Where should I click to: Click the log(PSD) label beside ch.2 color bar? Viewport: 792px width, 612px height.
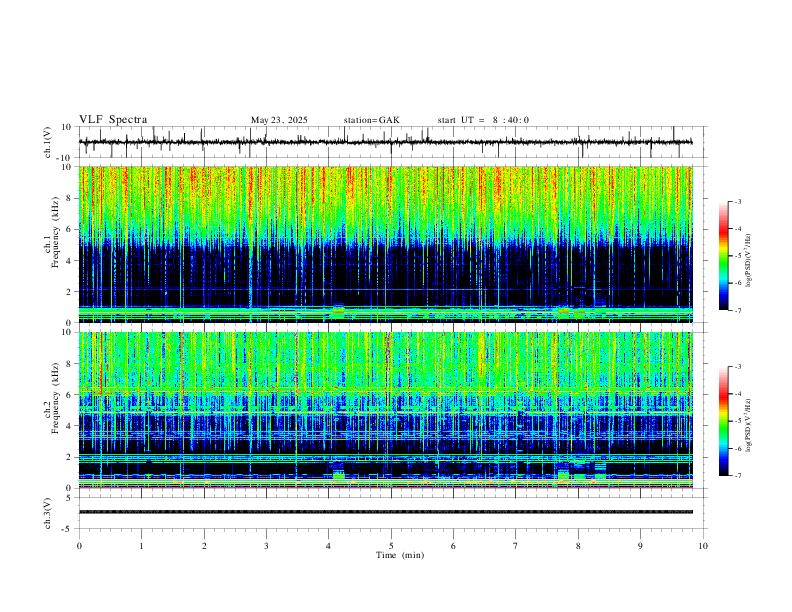pos(749,425)
